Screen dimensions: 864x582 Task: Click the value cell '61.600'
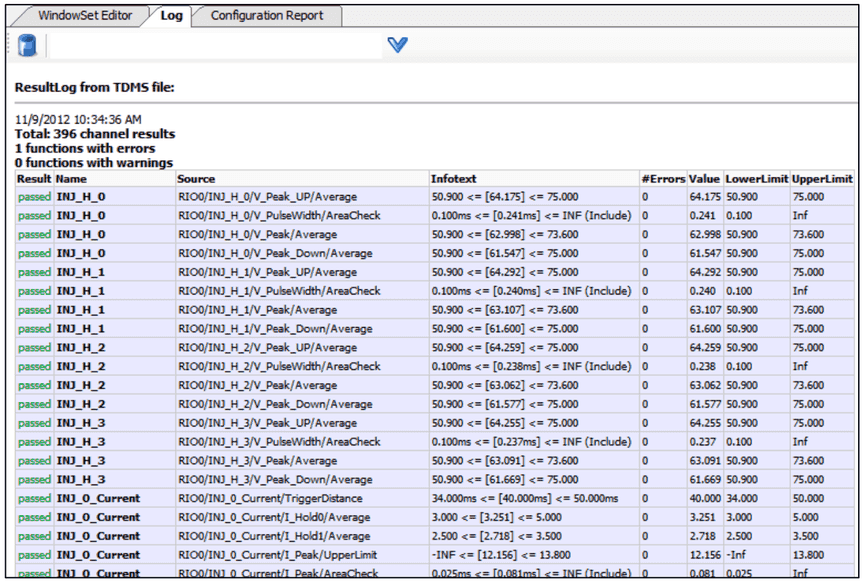705,328
